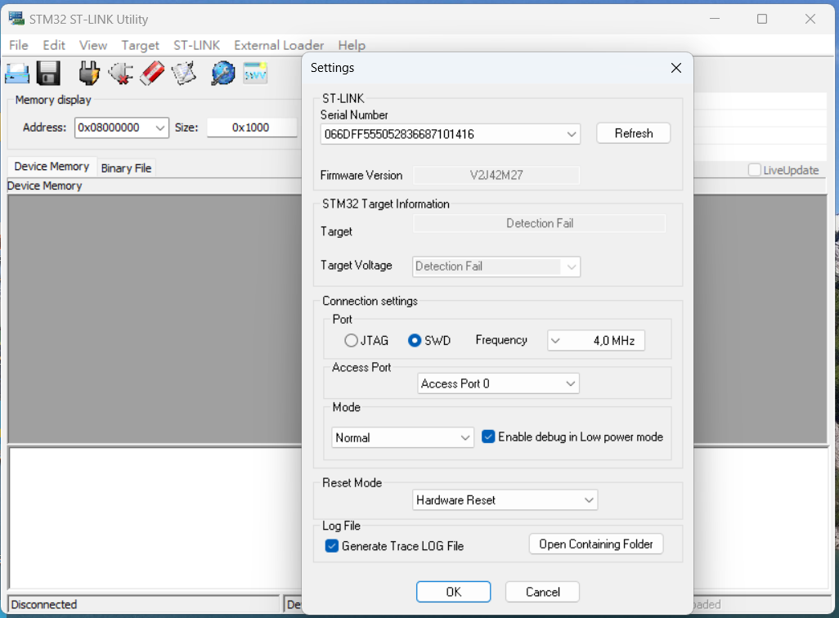Click the Refresh button
The image size is (839, 618).
click(x=634, y=133)
